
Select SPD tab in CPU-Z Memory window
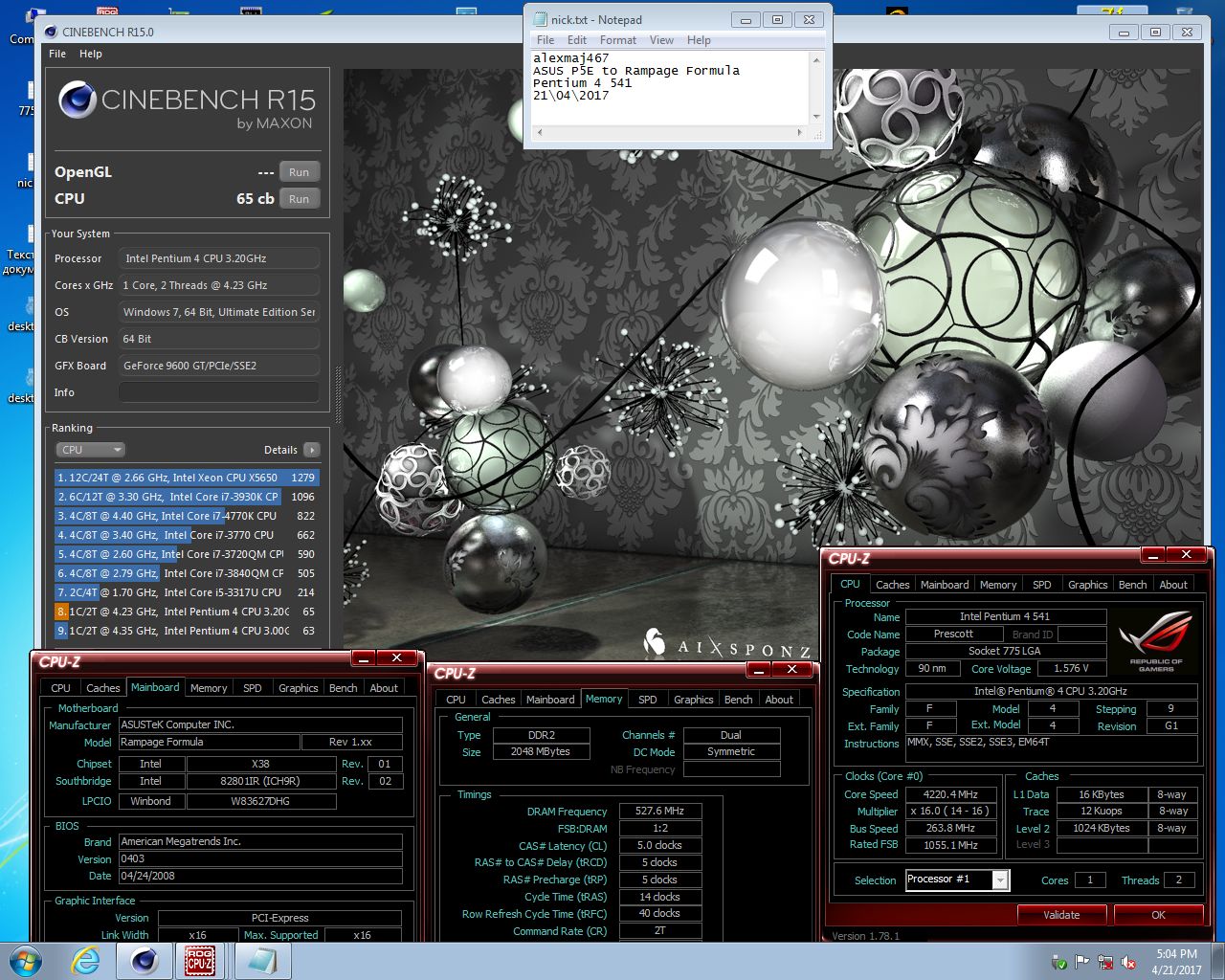pyautogui.click(x=648, y=700)
